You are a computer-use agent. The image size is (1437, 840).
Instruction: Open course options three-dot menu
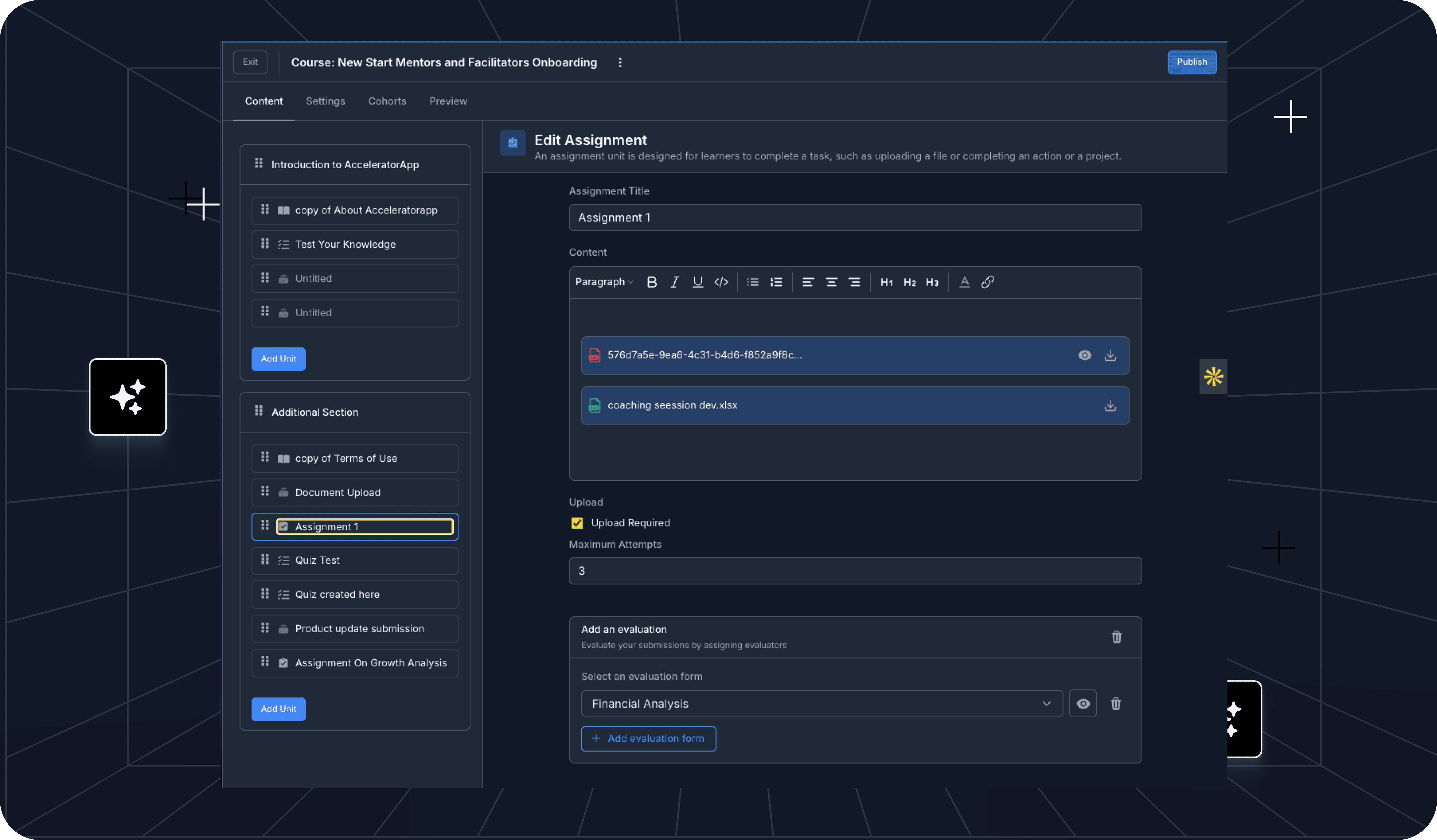pos(620,63)
